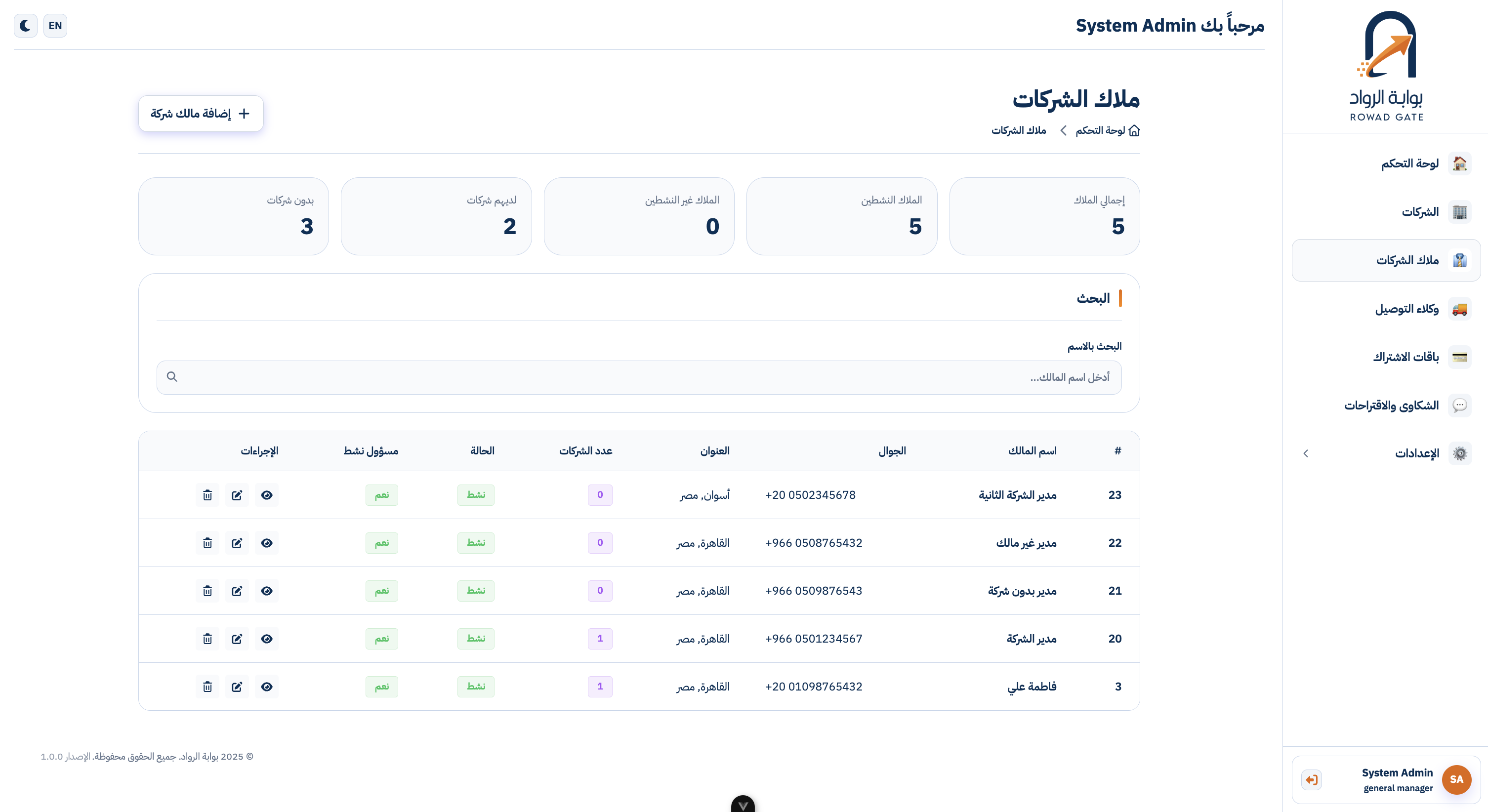Open الشركات in the sidebar menu
The height and width of the screenshot is (812, 1488).
pos(1420,212)
